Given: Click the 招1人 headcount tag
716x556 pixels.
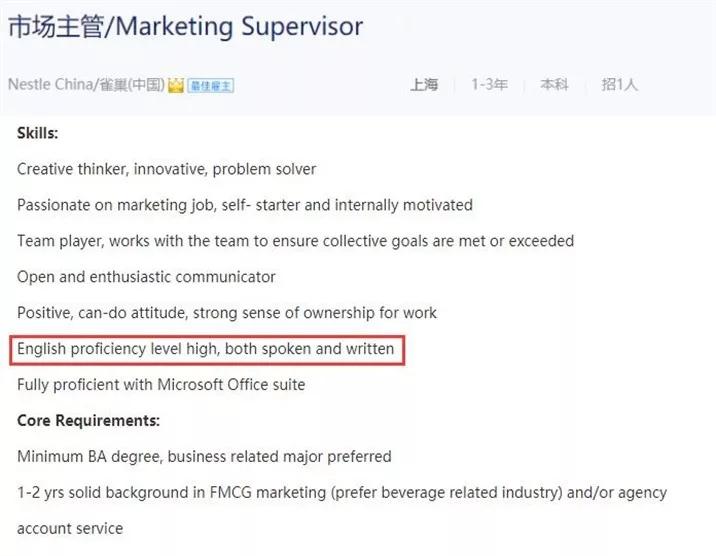Looking at the screenshot, I should point(619,85).
